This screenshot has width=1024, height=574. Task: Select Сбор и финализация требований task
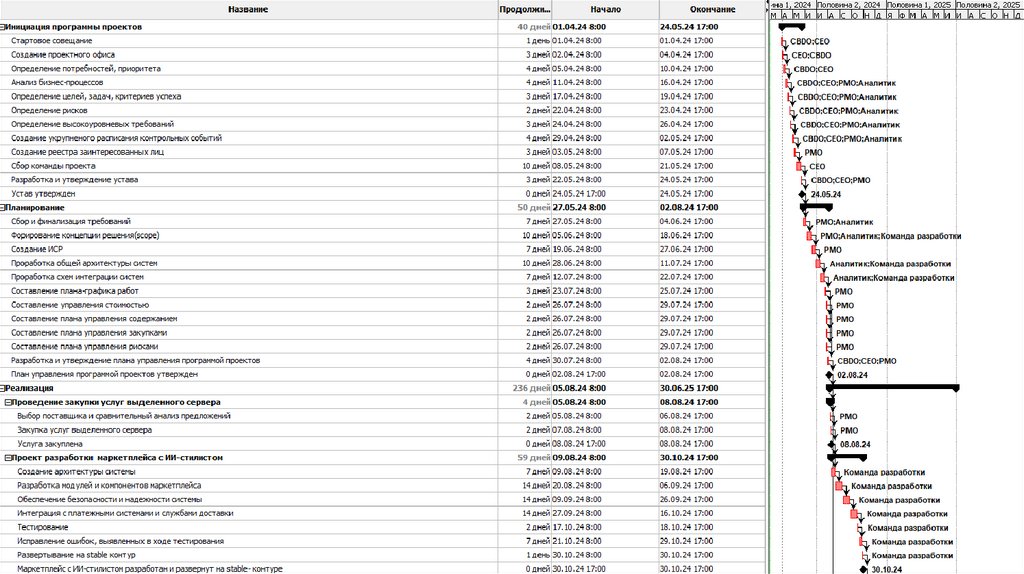pos(71,221)
